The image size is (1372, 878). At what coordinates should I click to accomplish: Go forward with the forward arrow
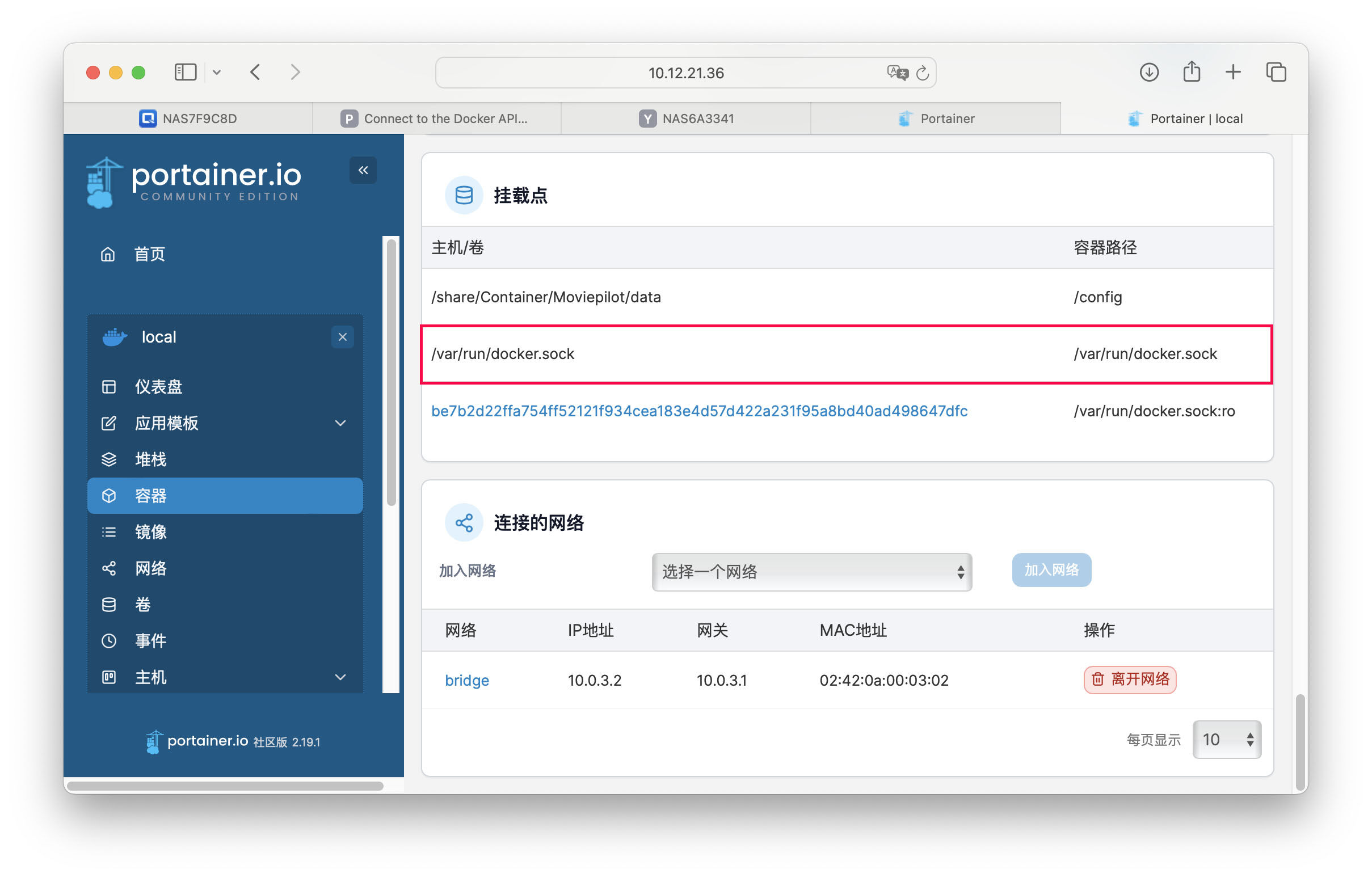coord(295,72)
